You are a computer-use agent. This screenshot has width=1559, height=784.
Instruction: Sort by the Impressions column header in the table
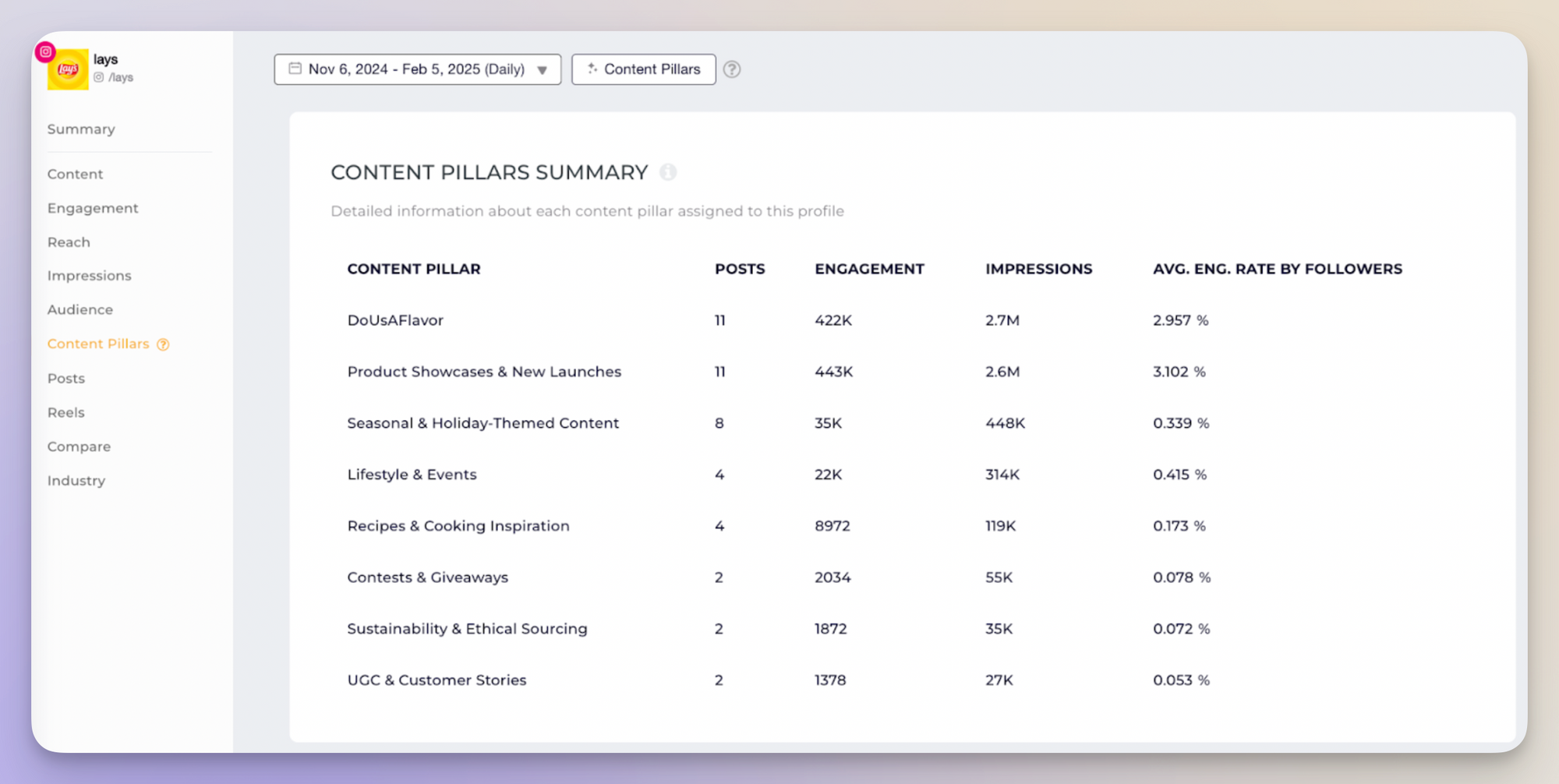tap(1038, 269)
